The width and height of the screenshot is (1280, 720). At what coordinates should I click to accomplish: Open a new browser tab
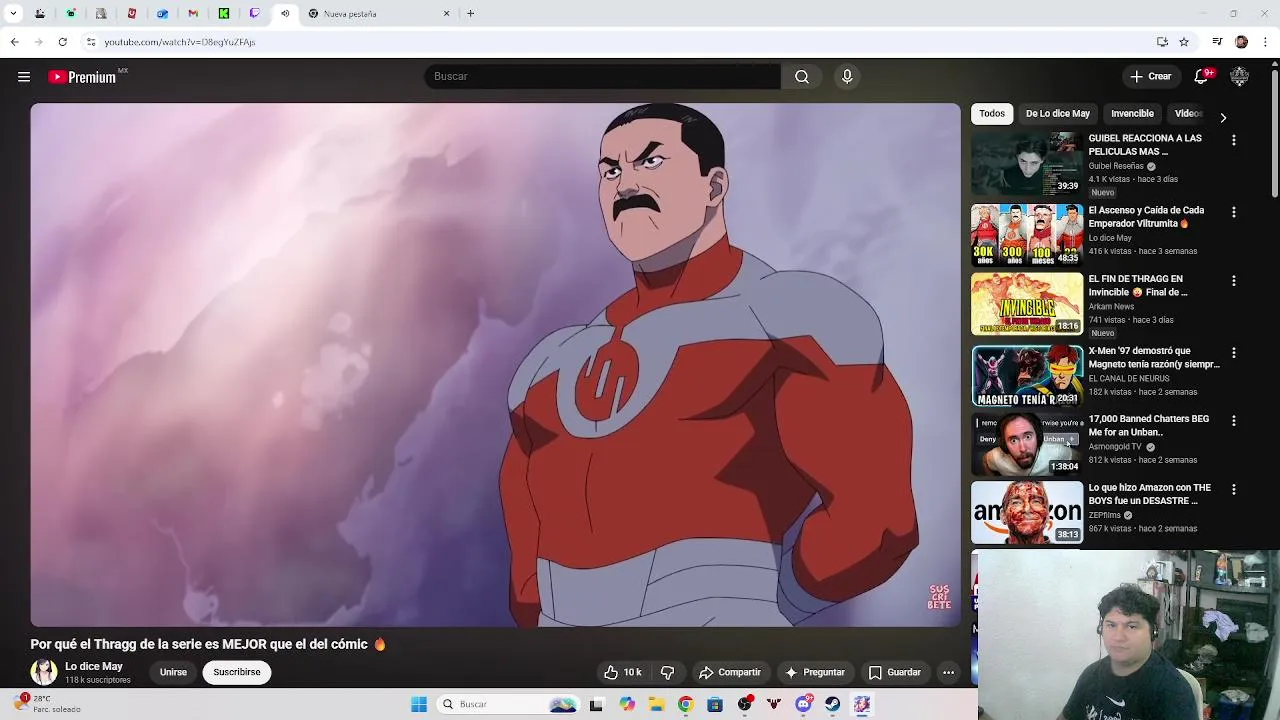coord(470,14)
